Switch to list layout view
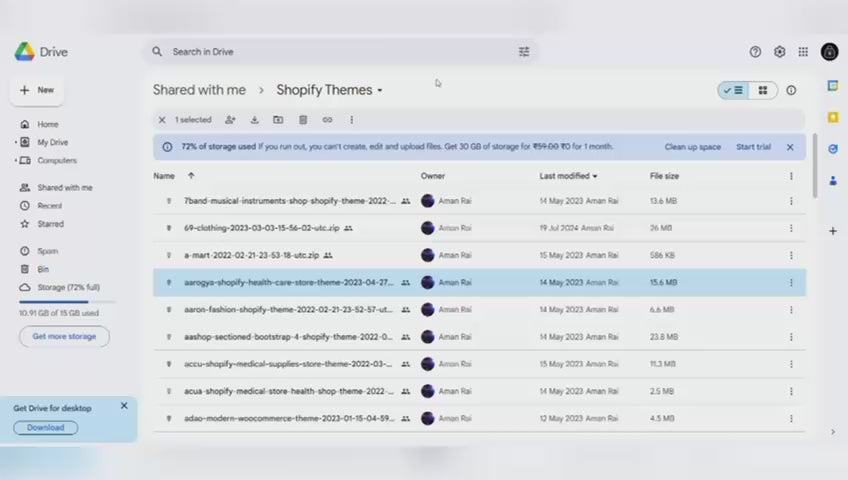This screenshot has width=848, height=480. click(x=733, y=90)
